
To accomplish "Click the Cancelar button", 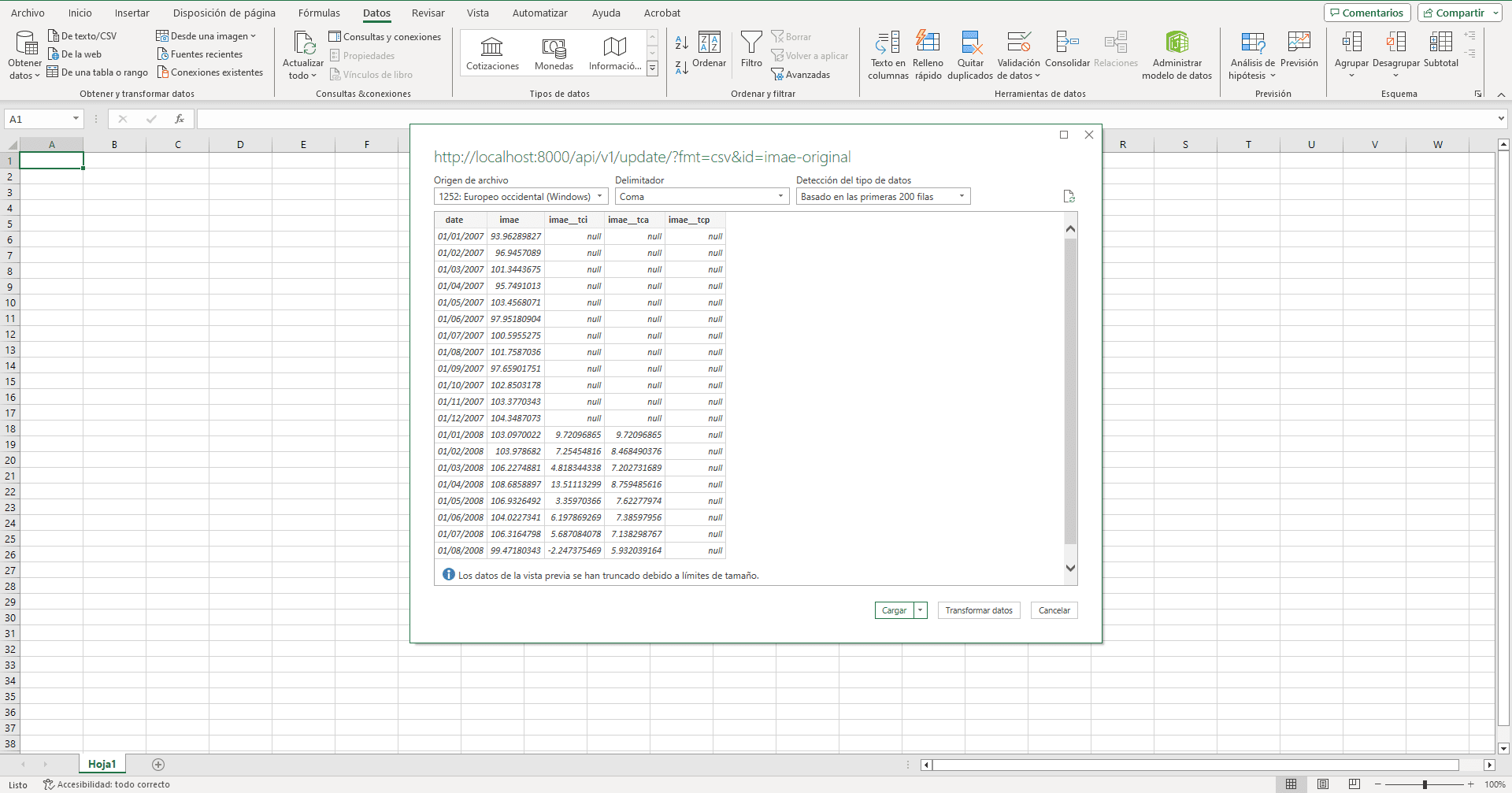I will coord(1054,610).
